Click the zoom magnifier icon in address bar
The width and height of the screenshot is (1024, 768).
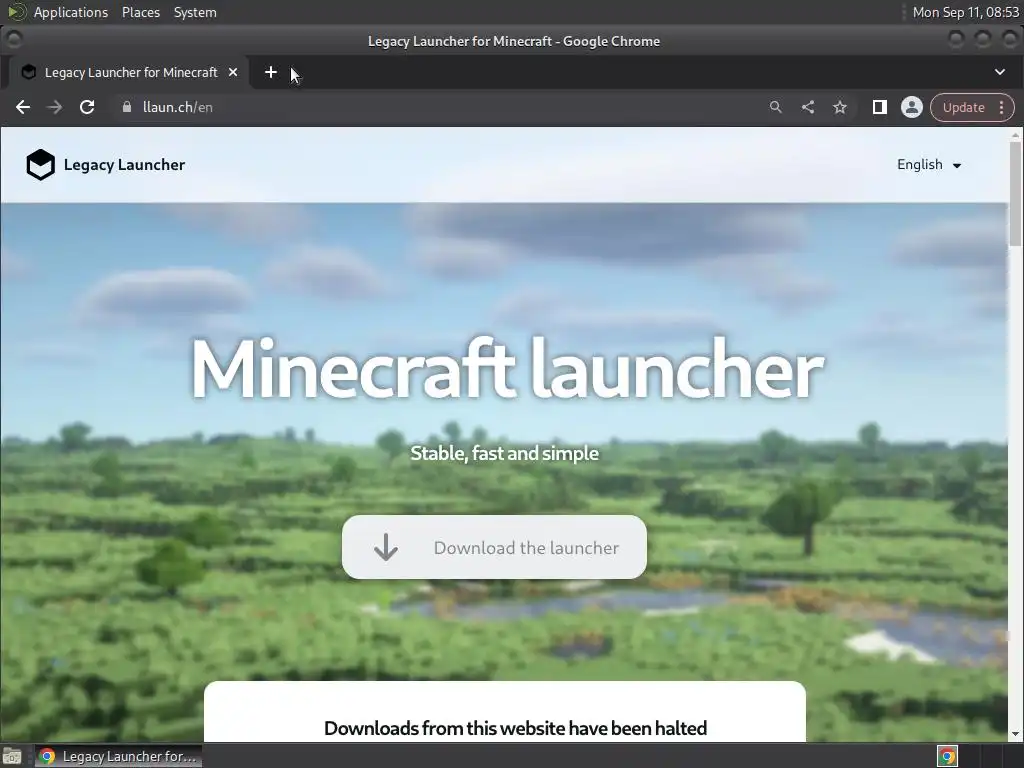(x=775, y=107)
